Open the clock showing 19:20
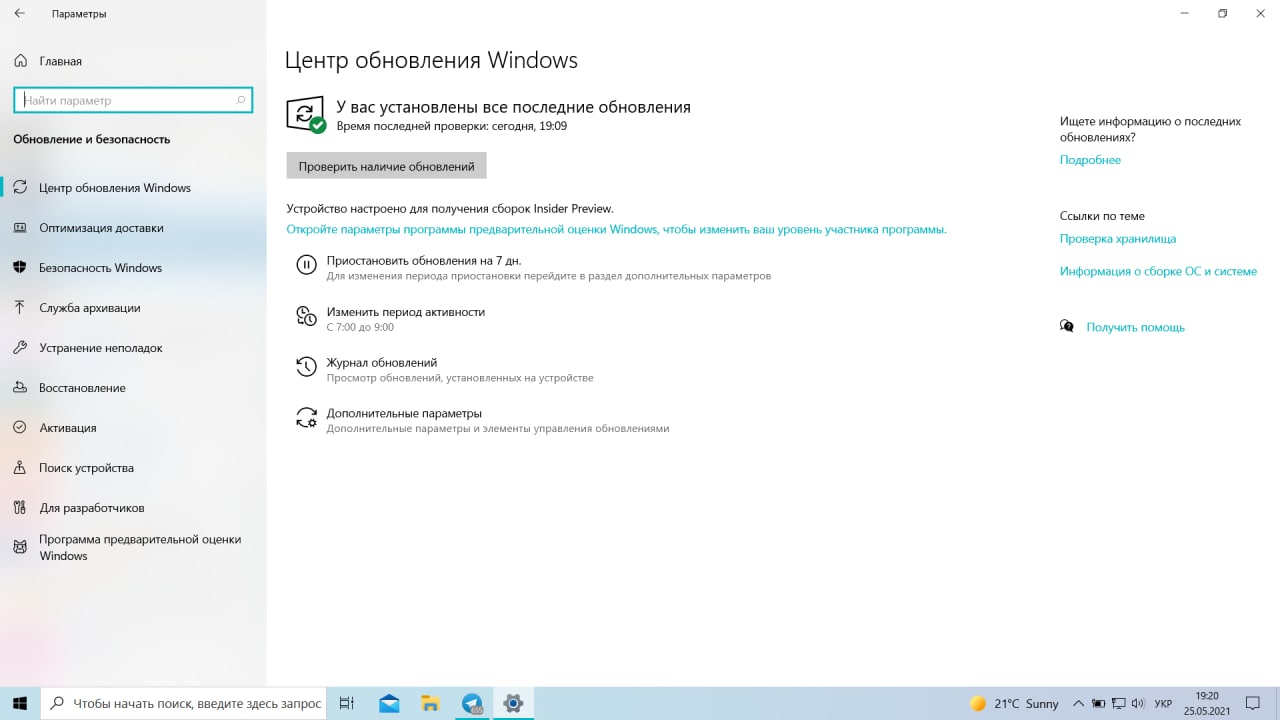 (x=1207, y=703)
